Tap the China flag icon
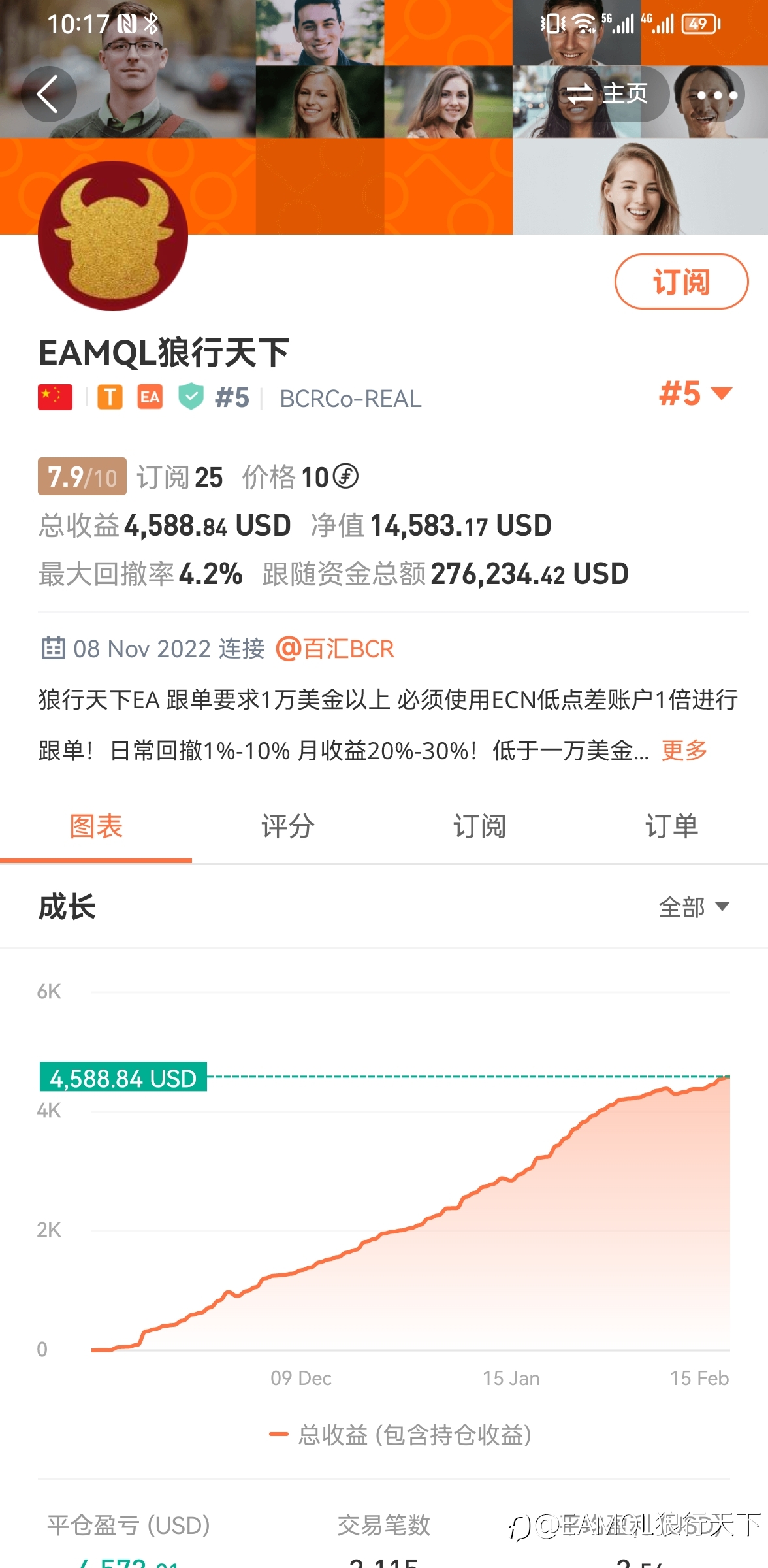The image size is (768, 1568). (x=56, y=397)
